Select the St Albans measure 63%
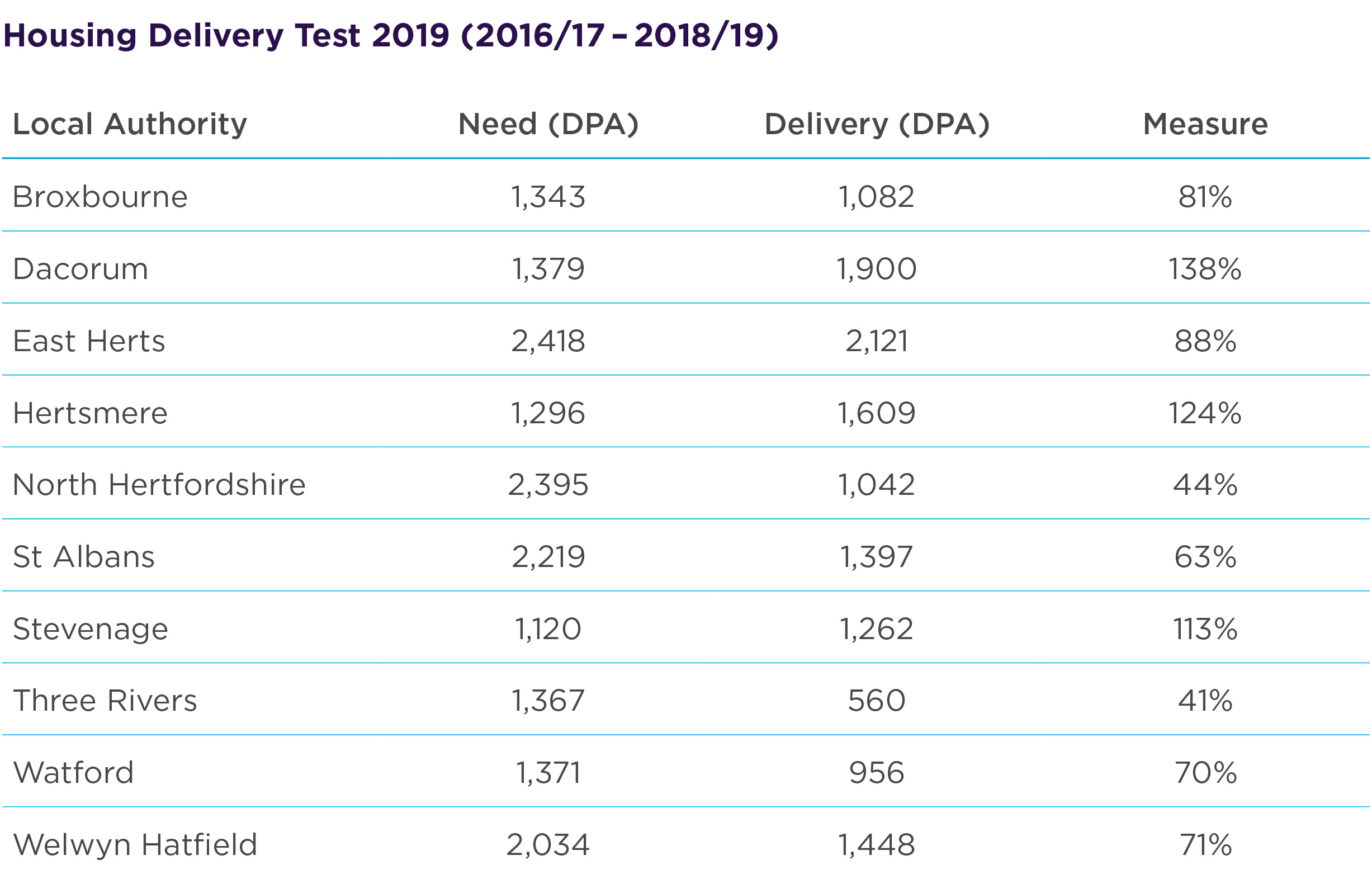 click(x=1205, y=556)
